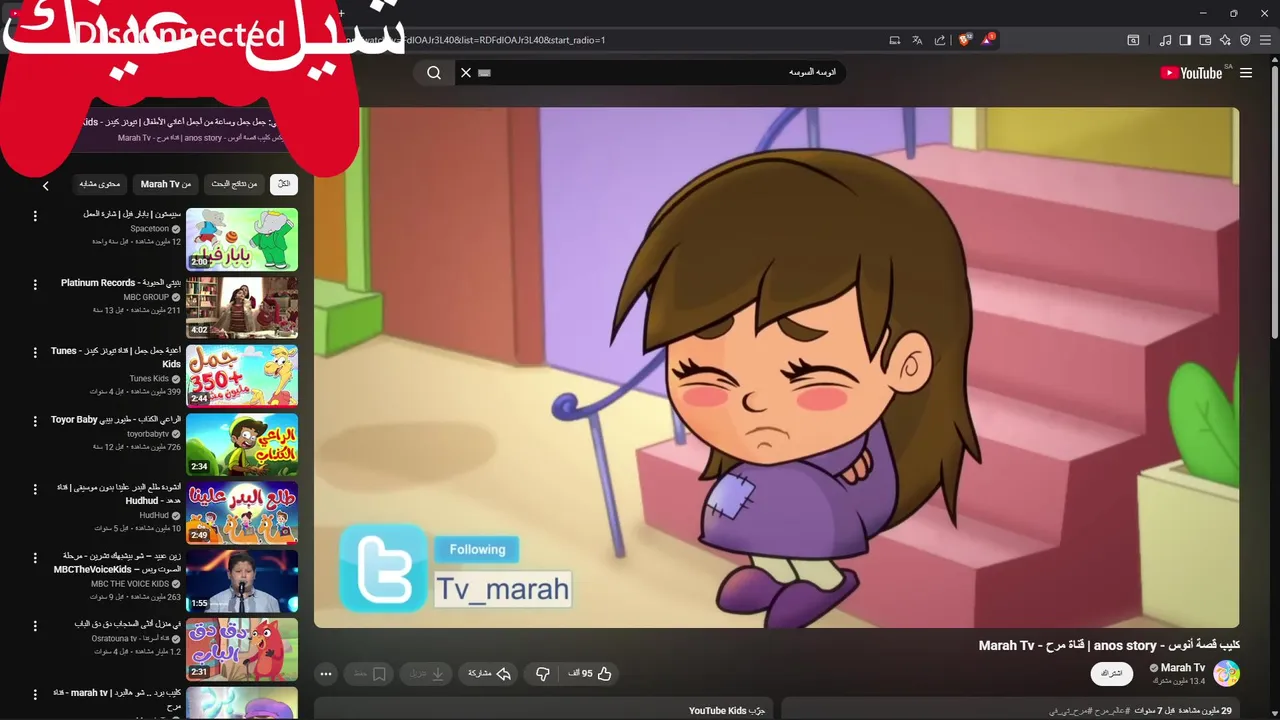Viewport: 1280px width, 720px height.
Task: Toggle the browser sidebar panel icon
Action: point(1185,40)
